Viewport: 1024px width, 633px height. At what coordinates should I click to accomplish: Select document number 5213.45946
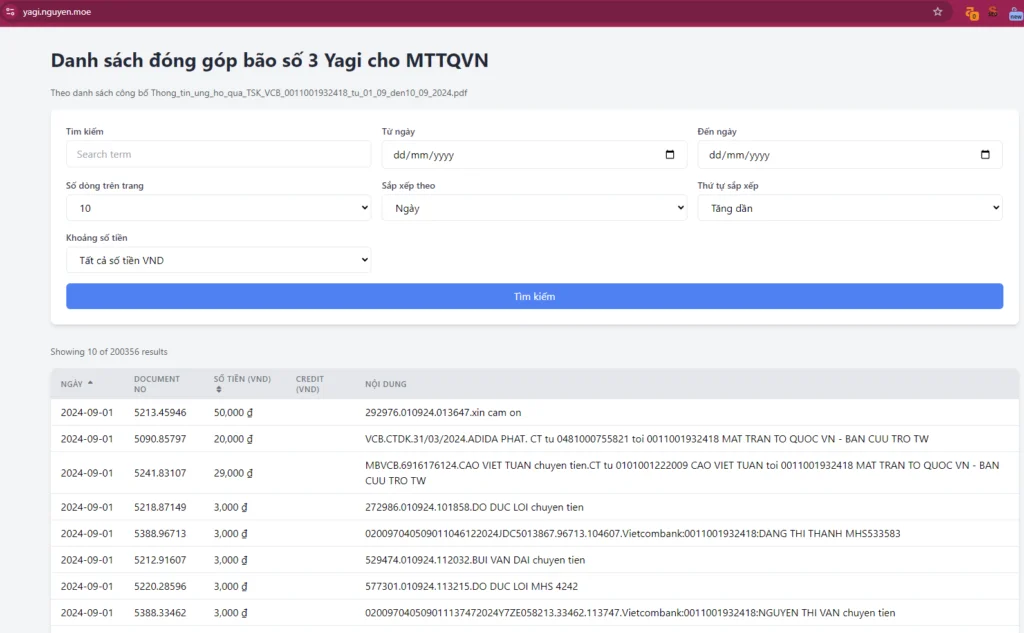160,413
